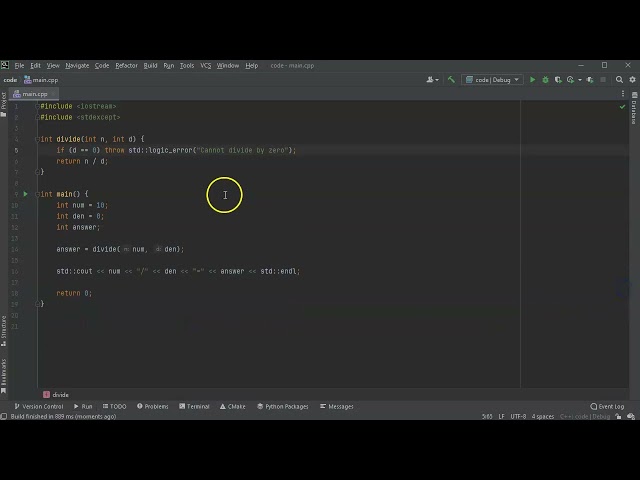Open the Python Packages tool window
The image size is (640, 480).
click(x=282, y=407)
